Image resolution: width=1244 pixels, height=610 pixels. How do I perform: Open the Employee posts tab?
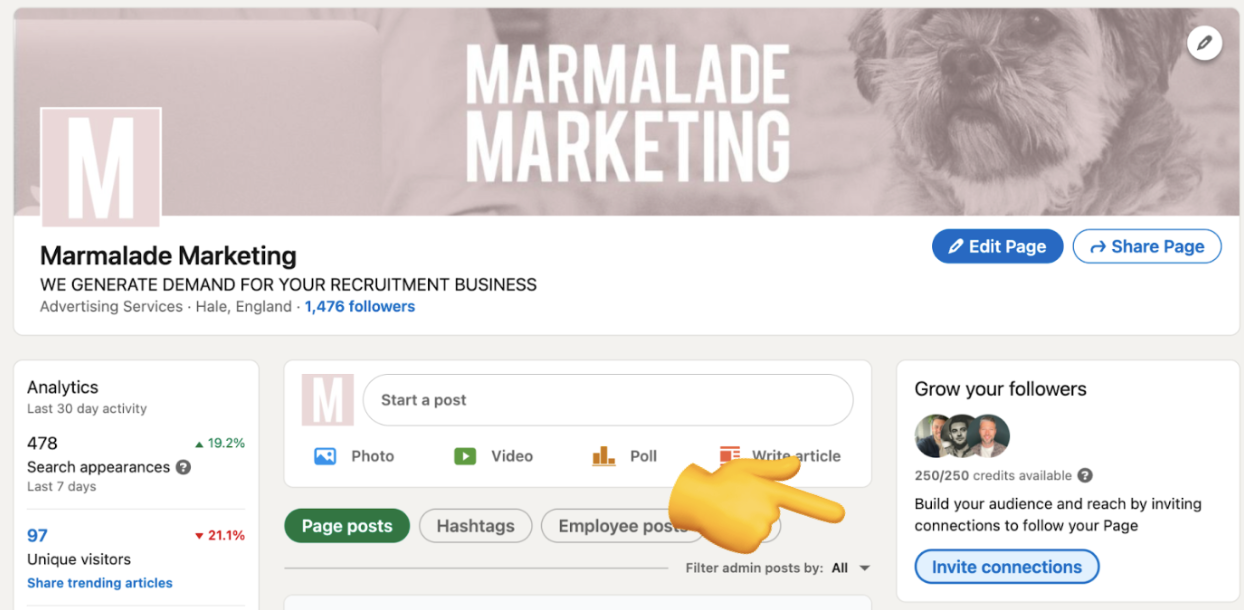coord(620,526)
